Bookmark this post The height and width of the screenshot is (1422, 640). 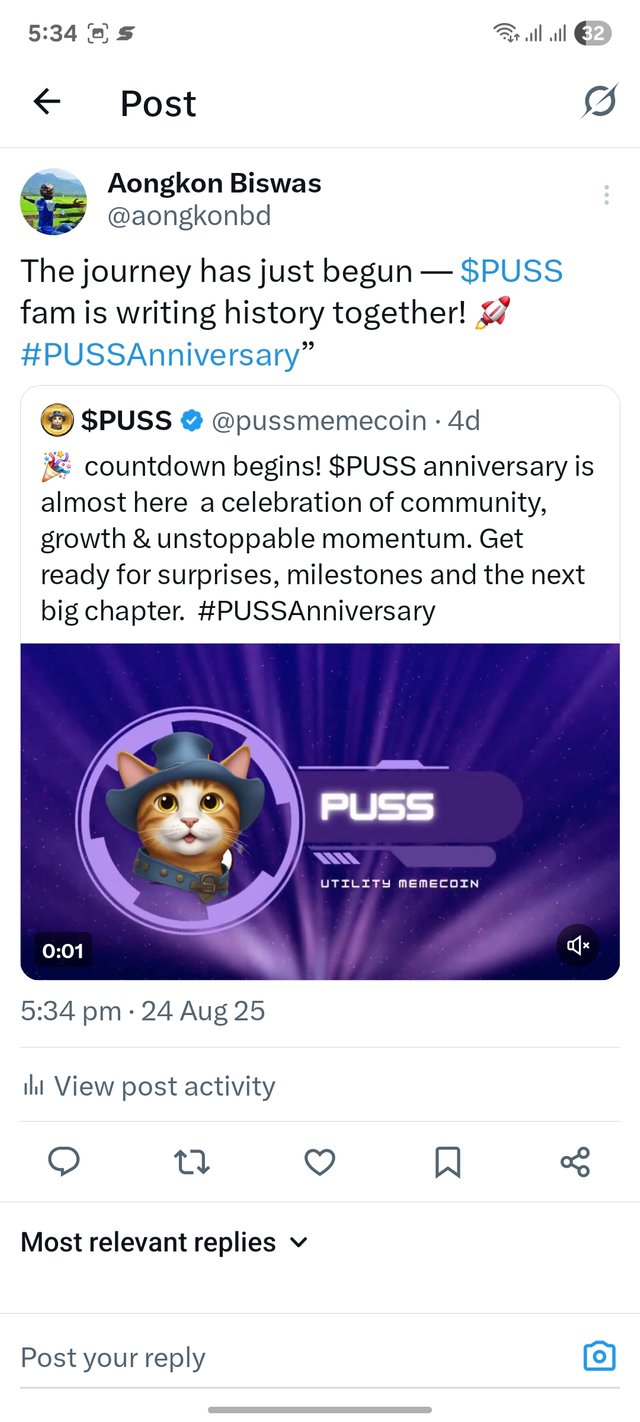(447, 1161)
